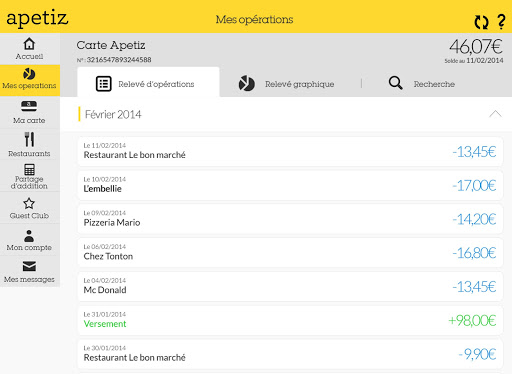This screenshot has height=374, width=512.
Task: Open the Guest Club star icon
Action: coord(29,203)
